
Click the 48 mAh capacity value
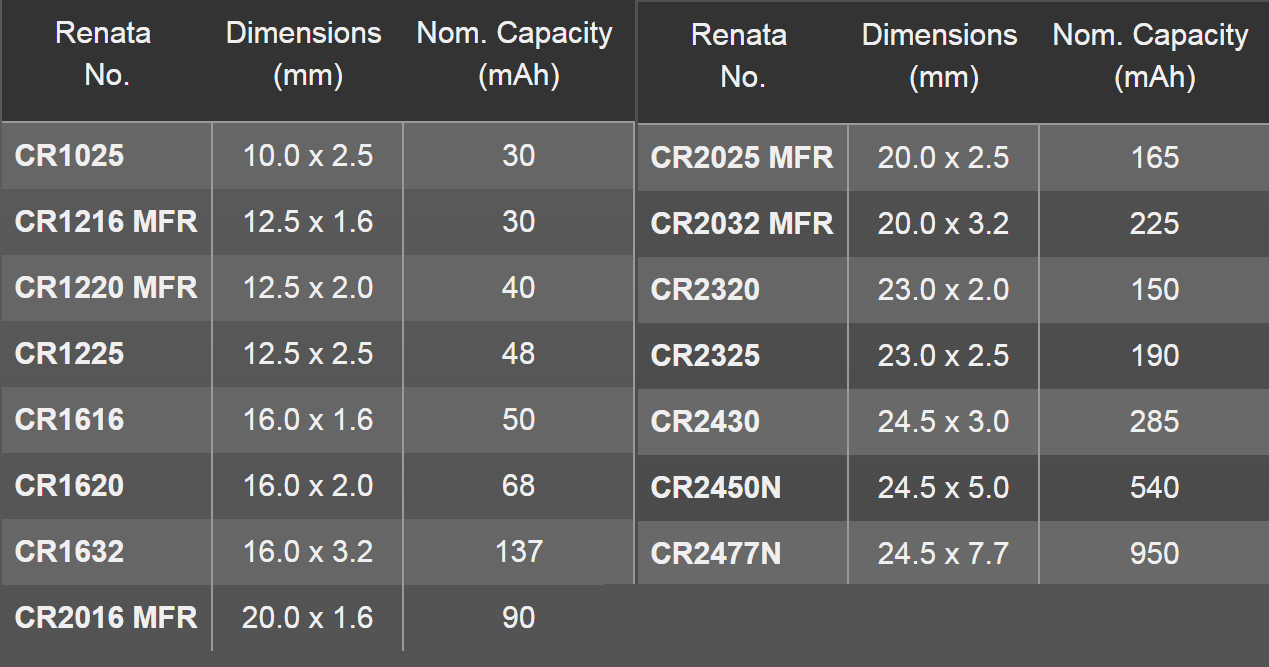(519, 354)
